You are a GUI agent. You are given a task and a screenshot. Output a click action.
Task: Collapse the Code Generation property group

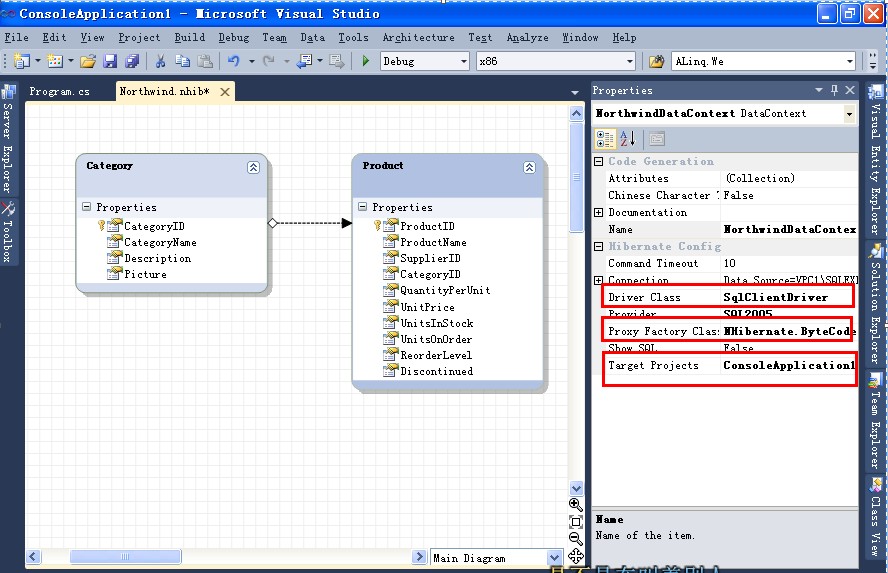(x=599, y=161)
